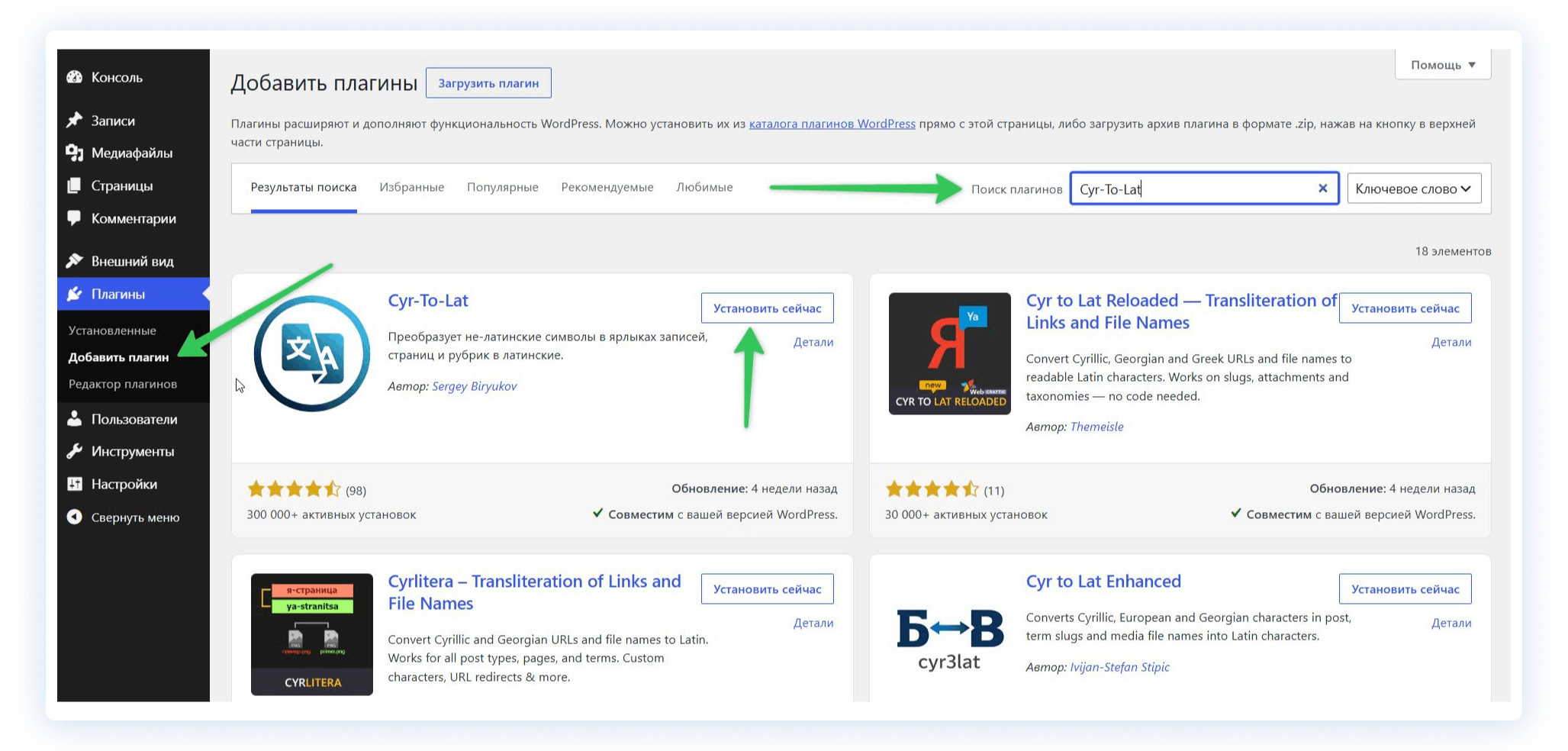Open the Установленные plugins submenu item
Image resolution: width=1568 pixels, height=751 pixels.
coord(112,330)
